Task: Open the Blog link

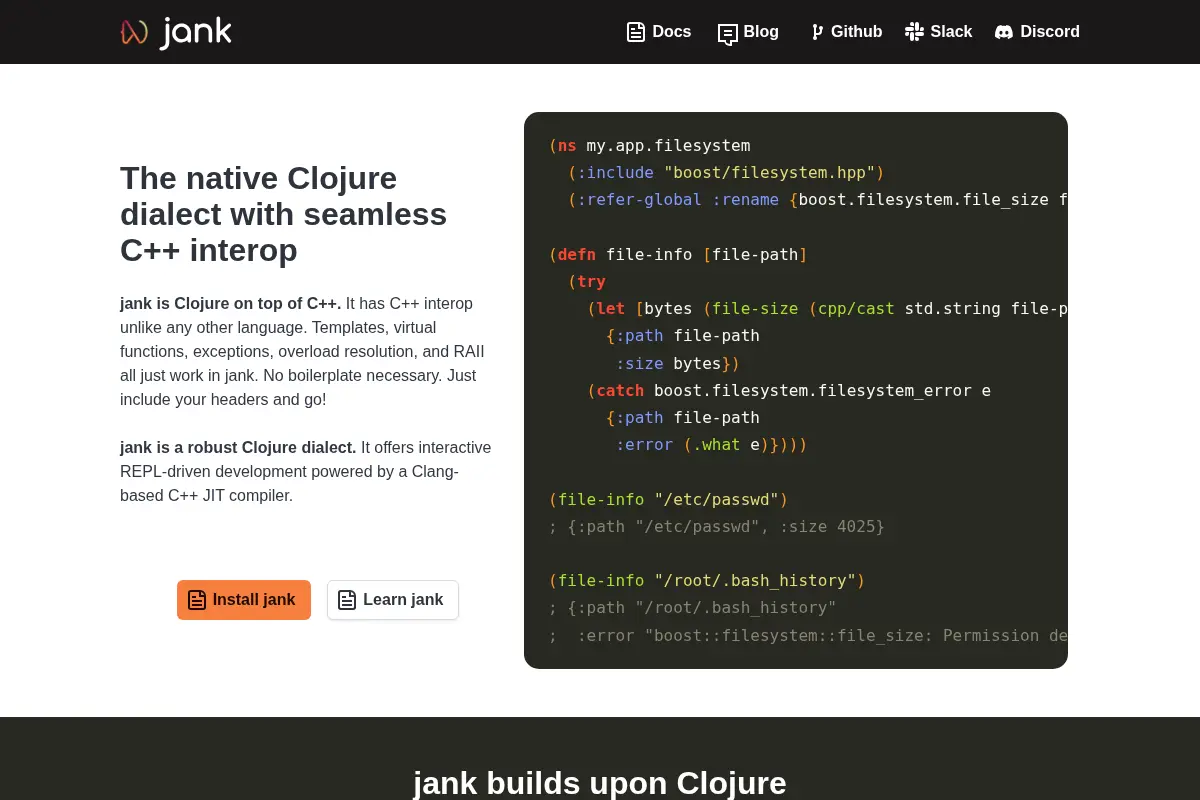Action: [748, 32]
